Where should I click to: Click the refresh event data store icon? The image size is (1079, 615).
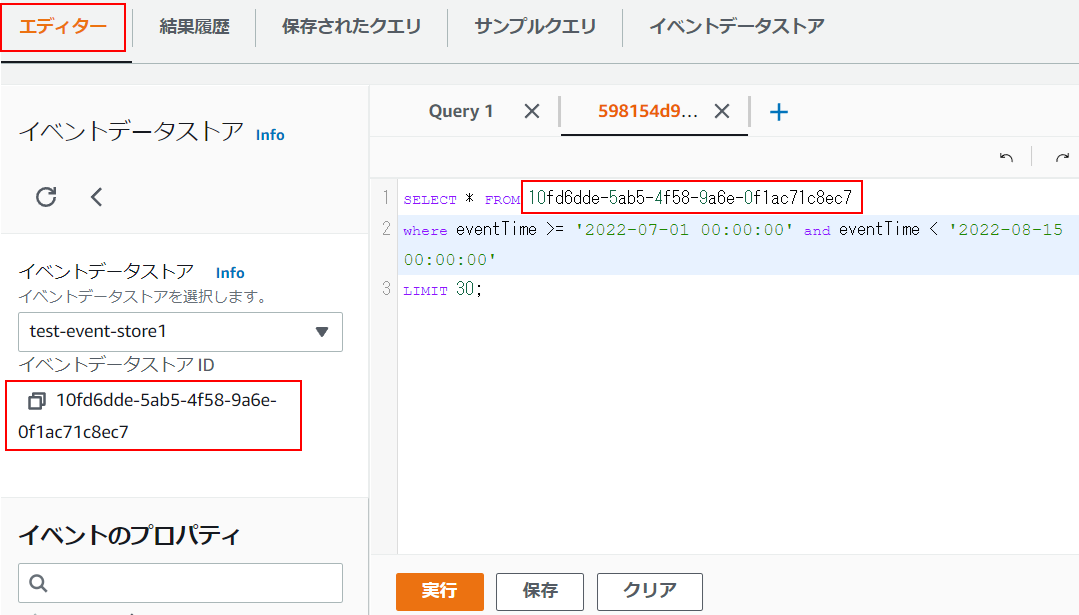coord(46,197)
